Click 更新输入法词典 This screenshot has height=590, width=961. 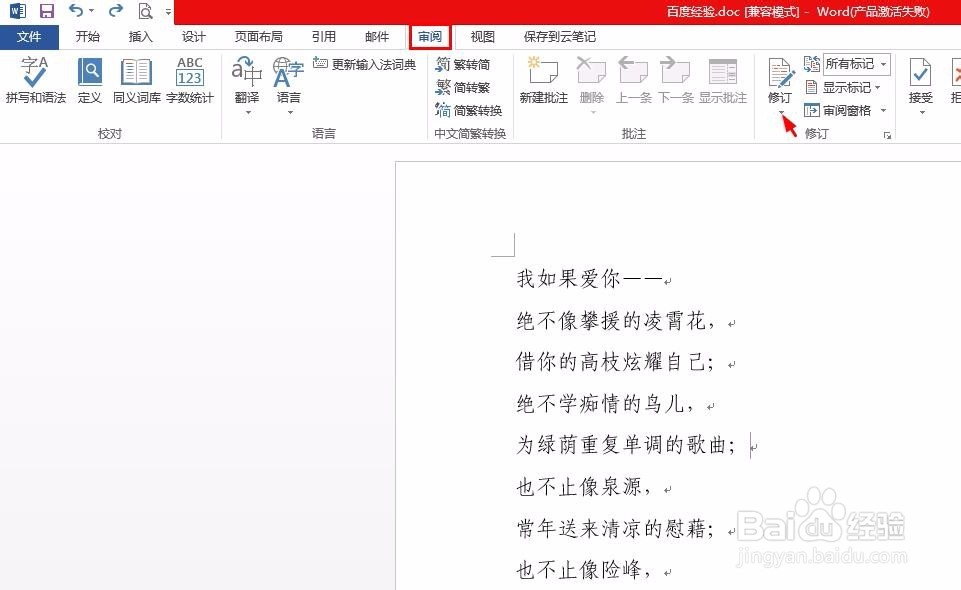(364, 64)
